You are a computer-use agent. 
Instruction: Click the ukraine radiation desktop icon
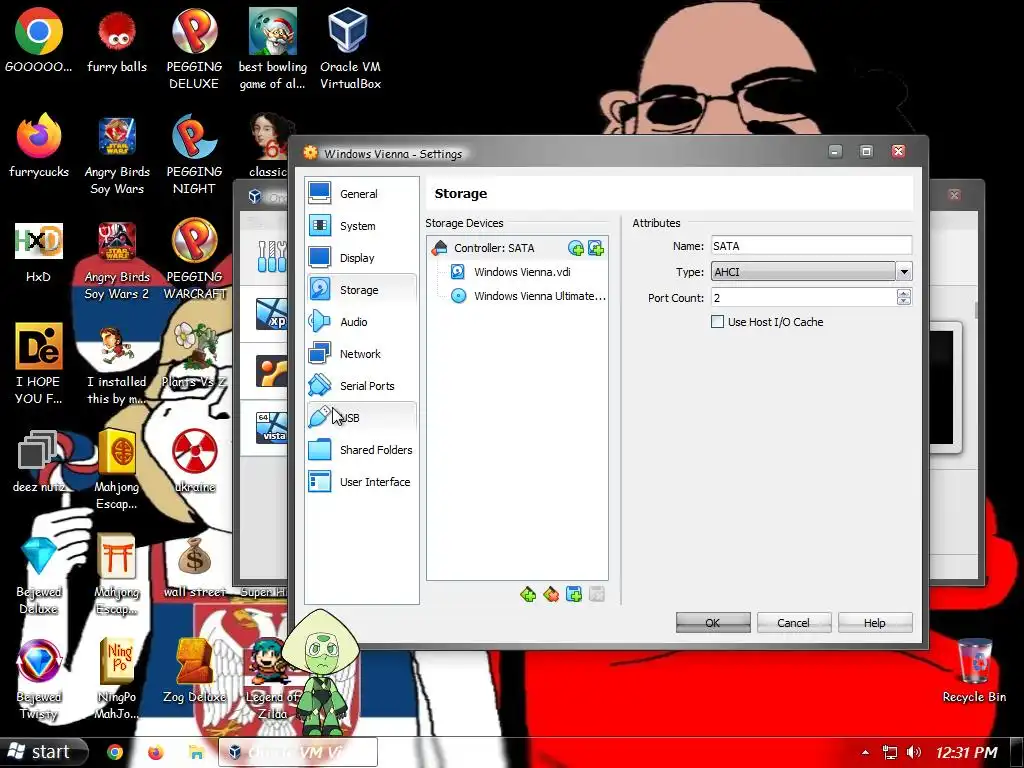195,461
